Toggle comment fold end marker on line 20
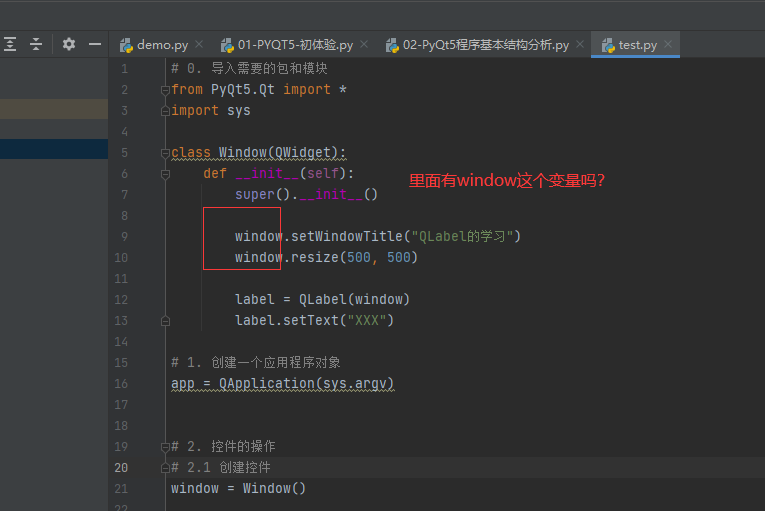Screen dimensions: 765x511 pyautogui.click(x=165, y=468)
